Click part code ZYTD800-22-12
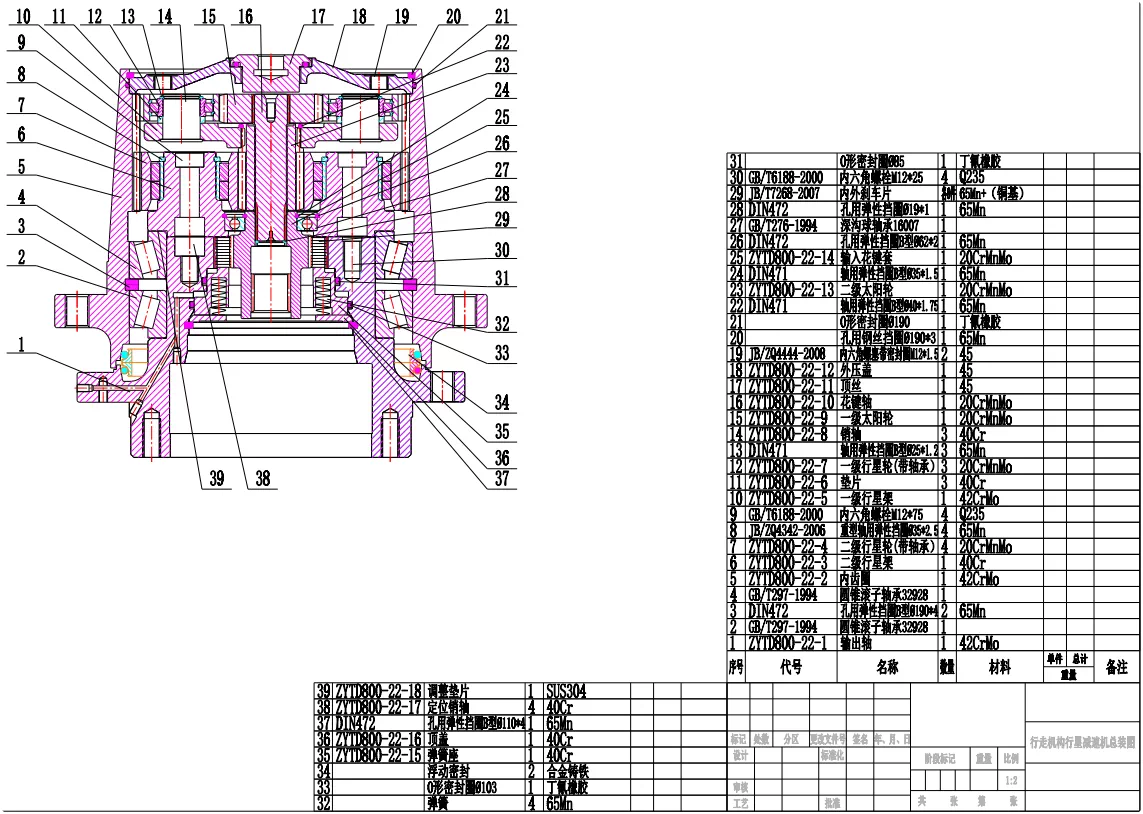This screenshot has width=1143, height=814. click(791, 370)
